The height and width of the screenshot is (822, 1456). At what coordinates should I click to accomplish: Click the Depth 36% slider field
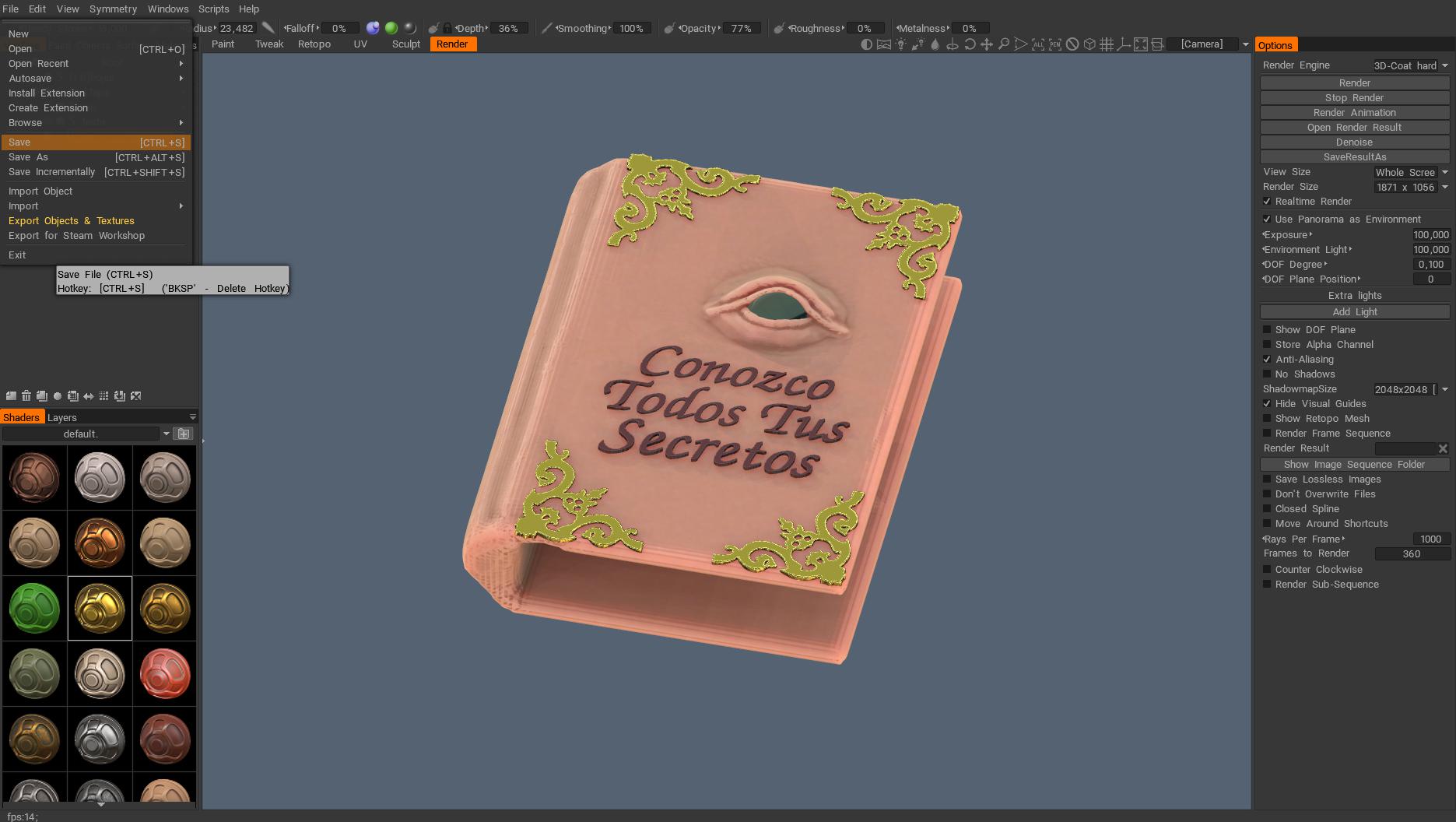pyautogui.click(x=508, y=28)
